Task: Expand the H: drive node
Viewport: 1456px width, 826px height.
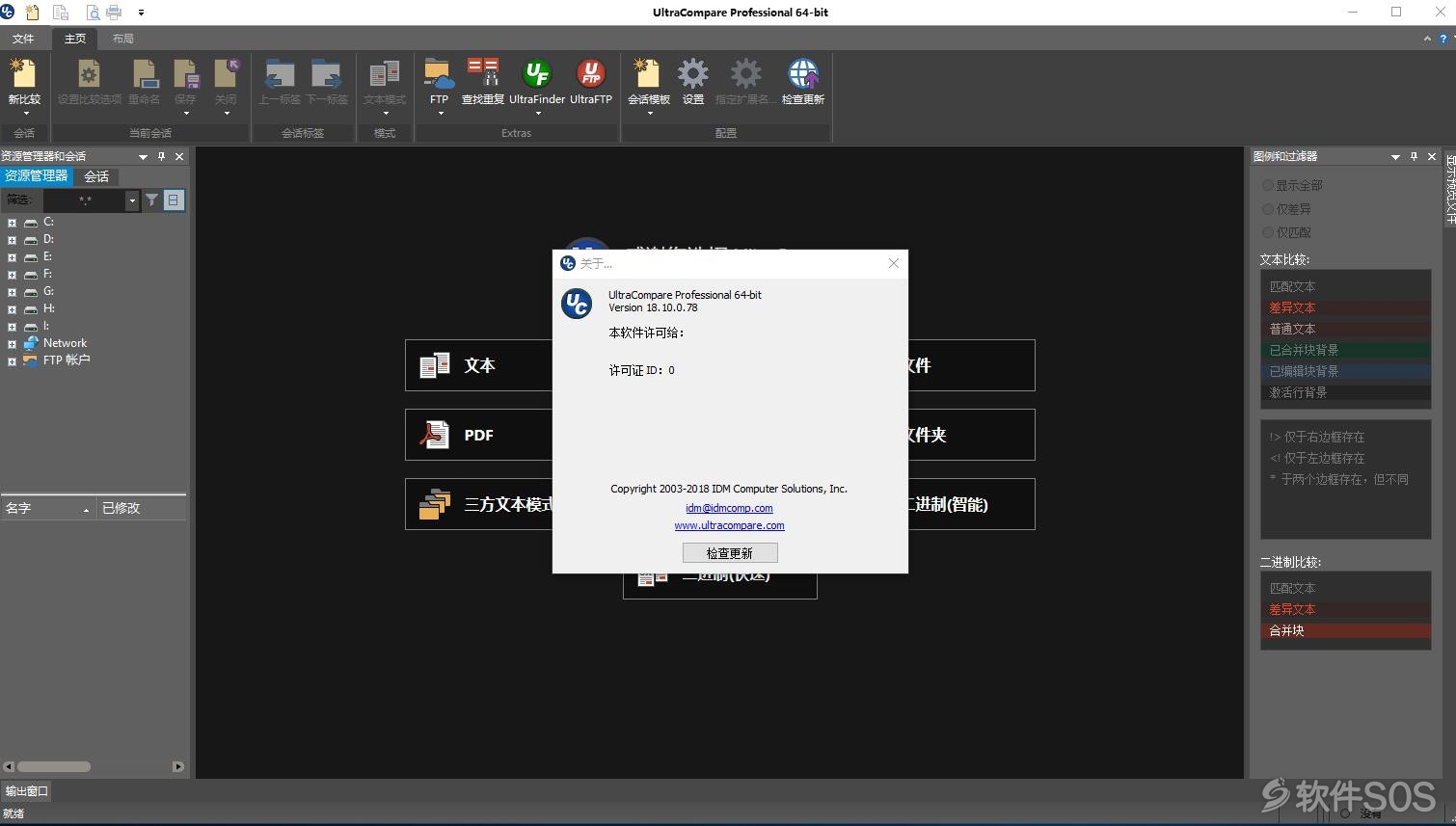Action: [12, 309]
